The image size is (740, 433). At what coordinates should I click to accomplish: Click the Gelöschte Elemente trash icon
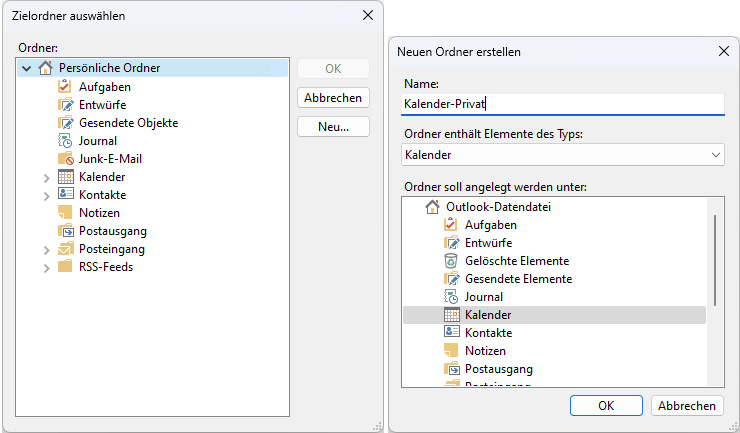coord(451,261)
